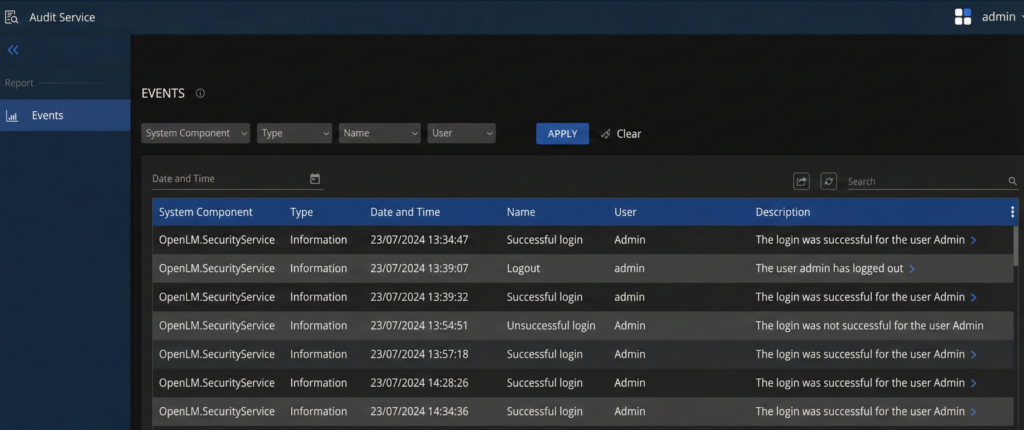1024x430 pixels.
Task: Expand the Logout event description arrow
Action: 913,269
